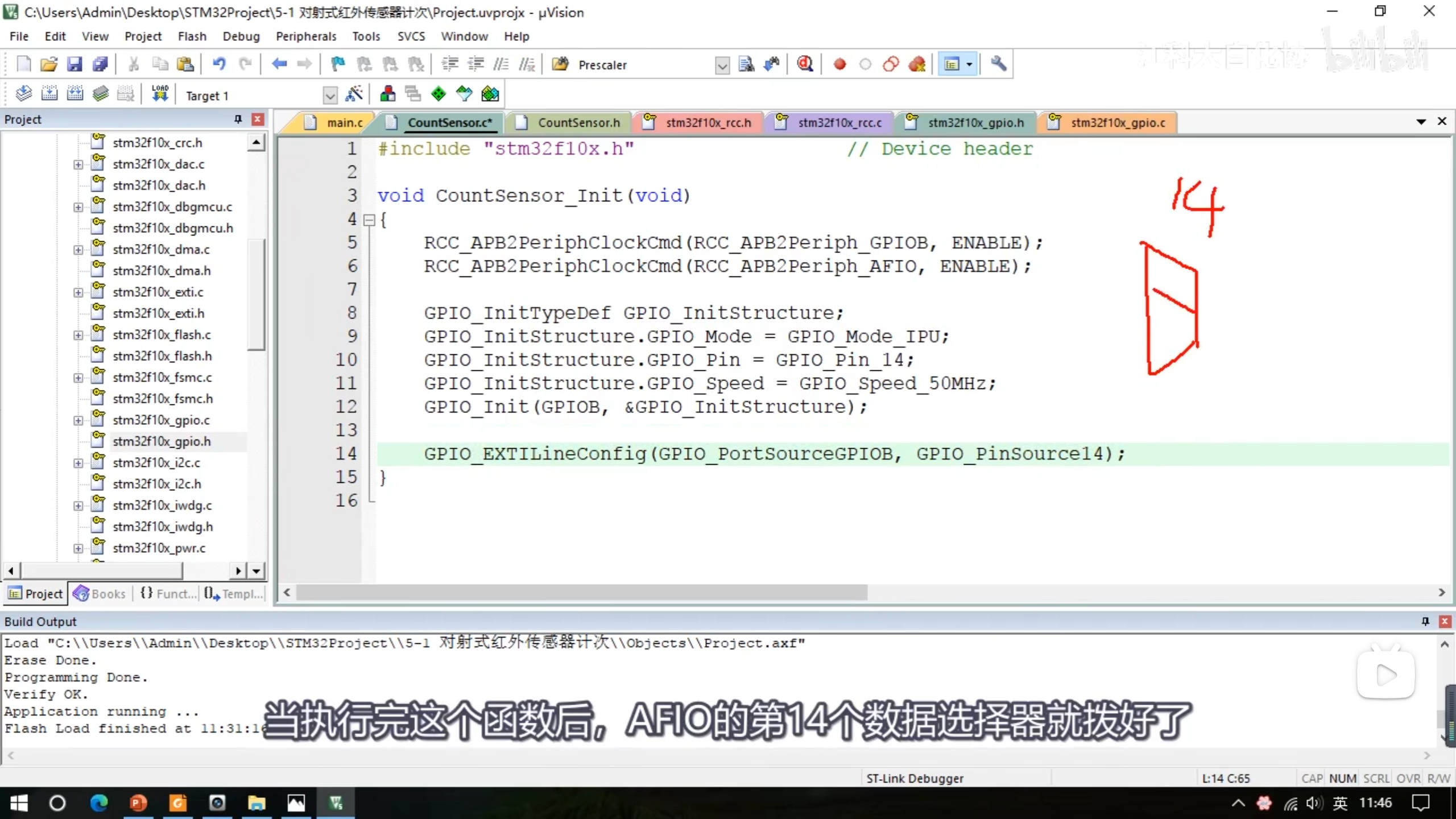Click the Save file toolbar icon
Viewport: 1456px width, 819px height.
(75, 64)
